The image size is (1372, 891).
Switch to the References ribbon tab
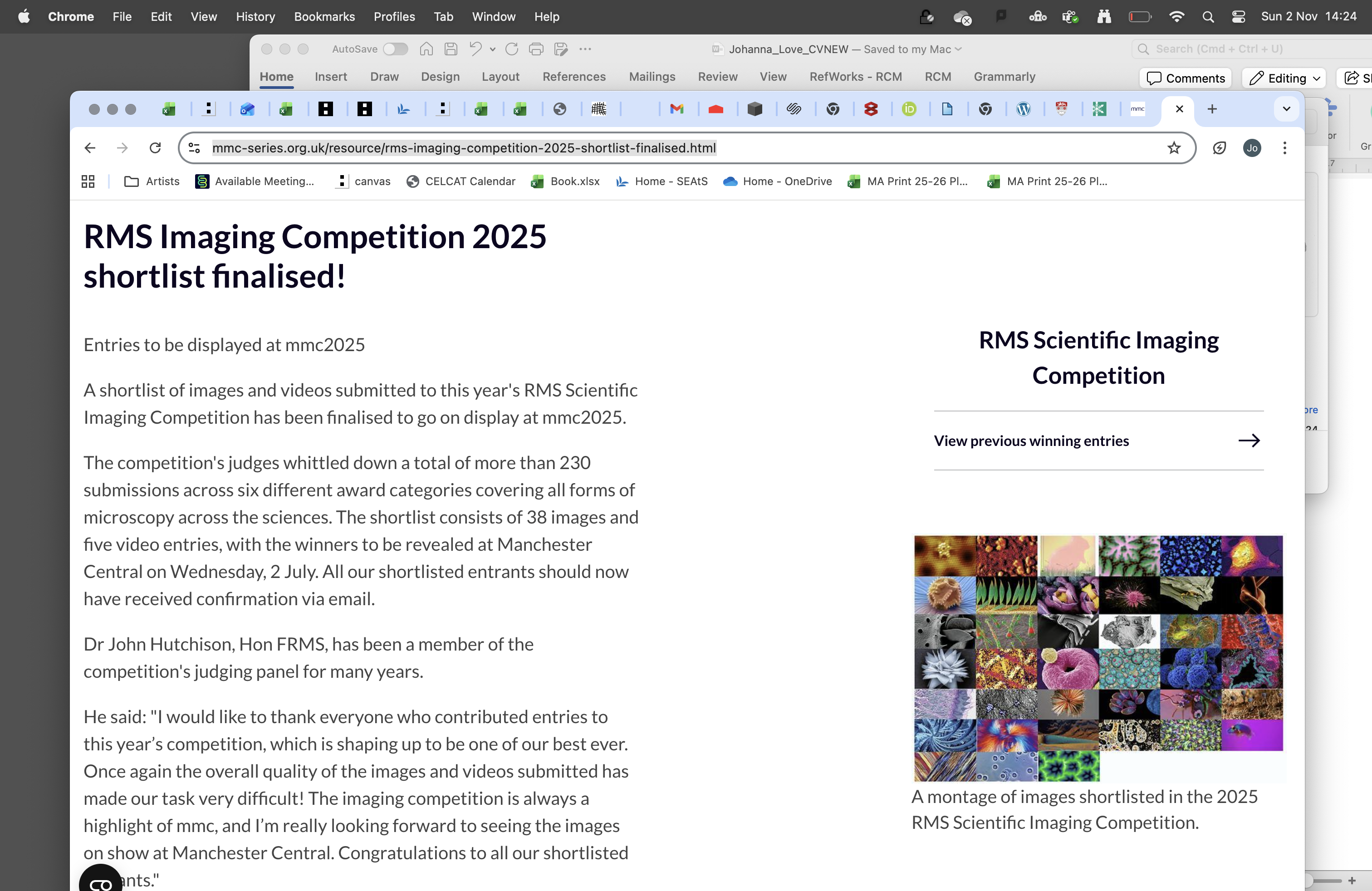click(x=573, y=77)
